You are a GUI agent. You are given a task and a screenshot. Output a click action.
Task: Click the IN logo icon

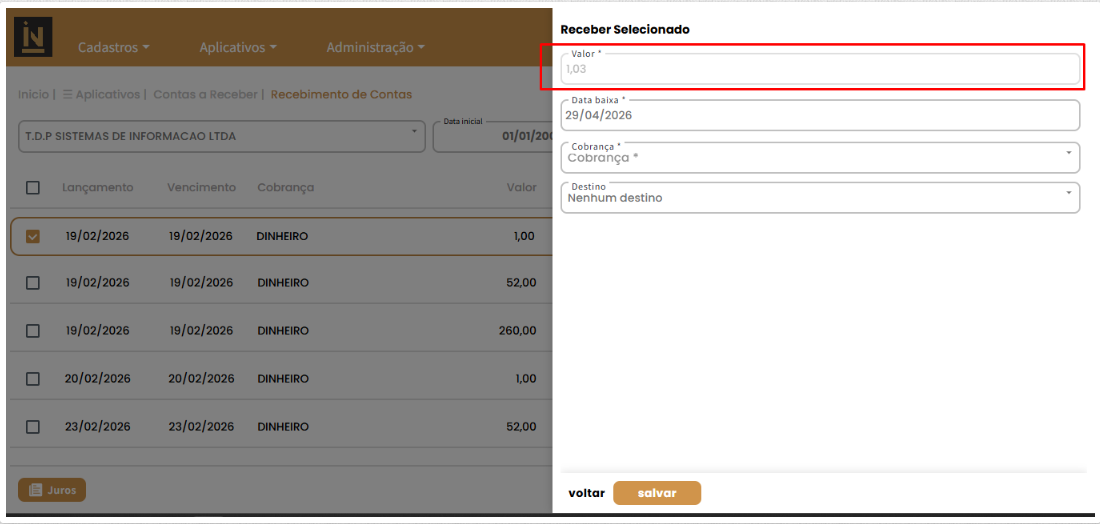[33, 37]
